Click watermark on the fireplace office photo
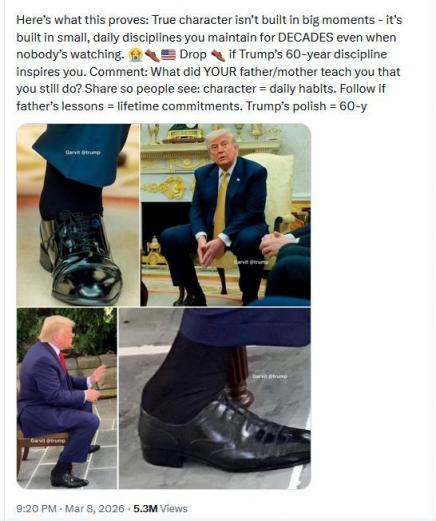This screenshot has height=521, width=436. click(x=251, y=262)
